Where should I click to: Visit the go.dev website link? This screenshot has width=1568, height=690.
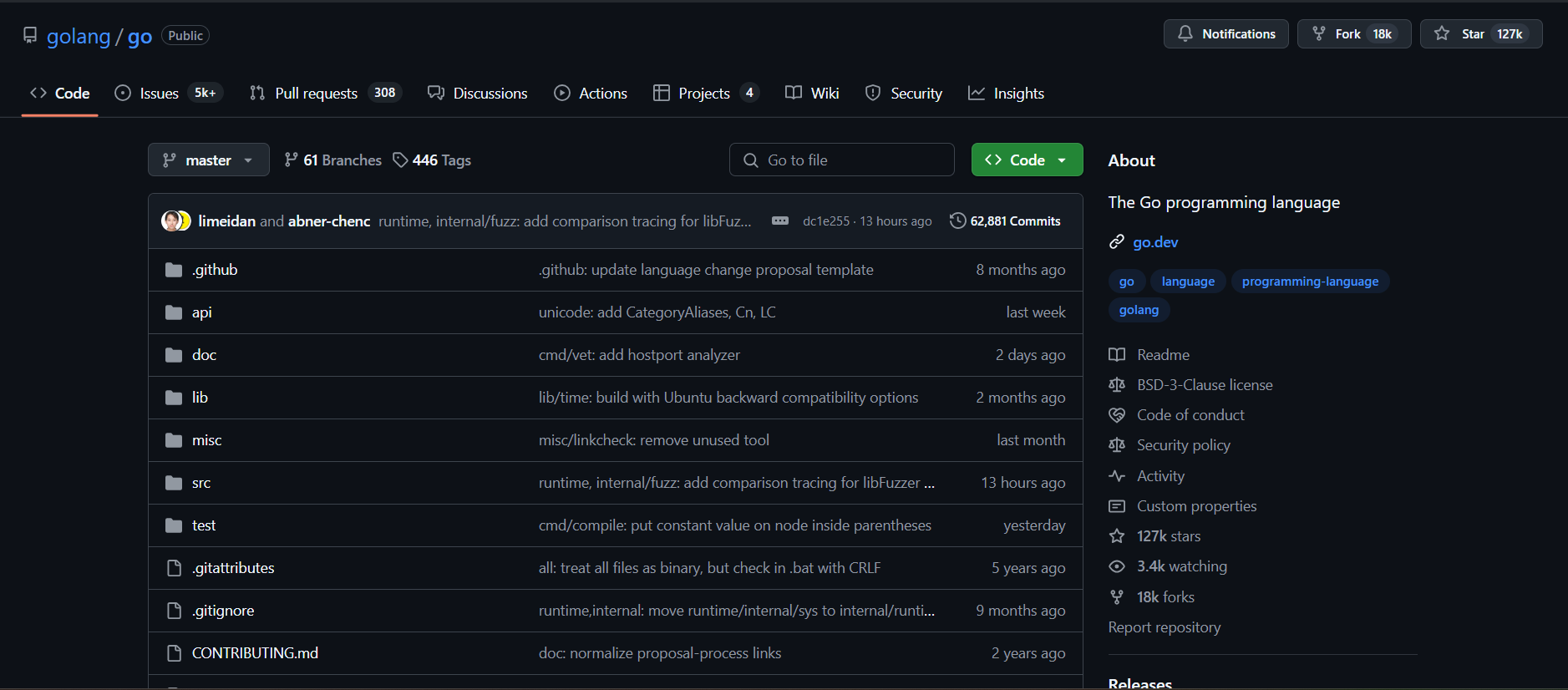click(x=1155, y=242)
